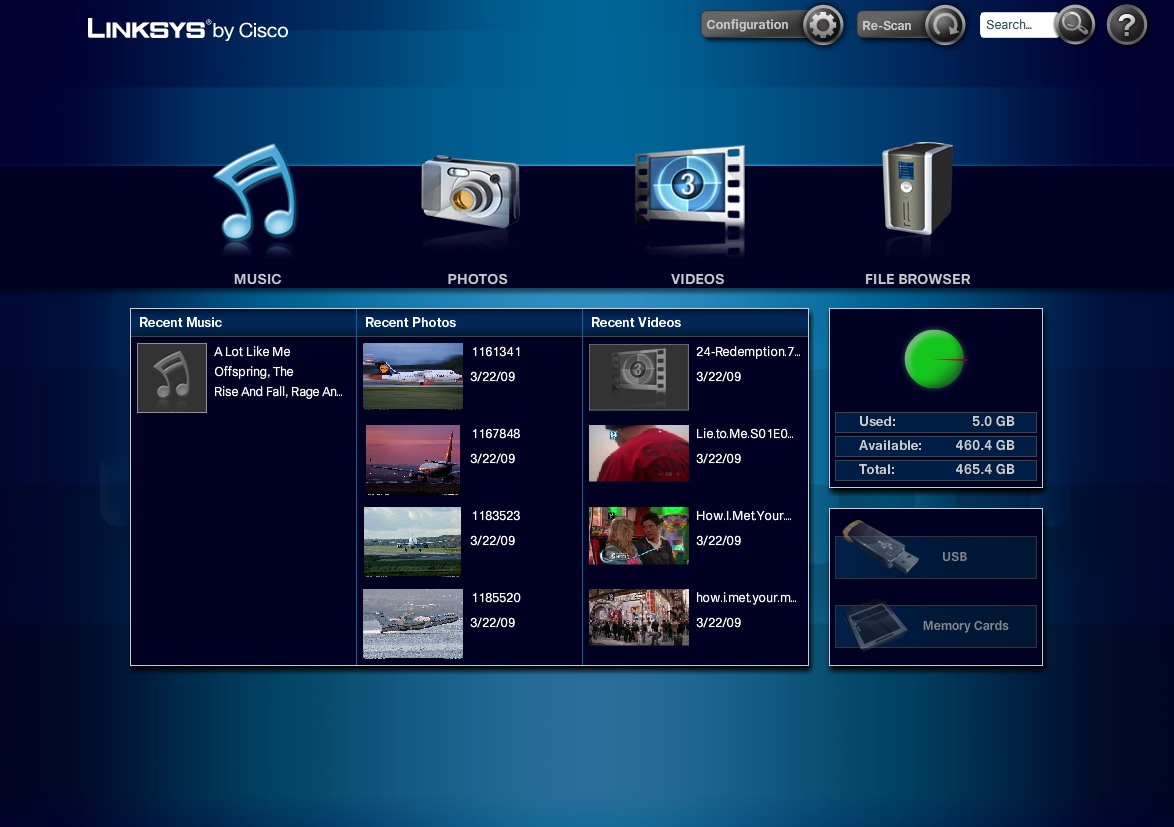1174x827 pixels.
Task: Open the File Browser drive icon
Action: click(x=917, y=190)
